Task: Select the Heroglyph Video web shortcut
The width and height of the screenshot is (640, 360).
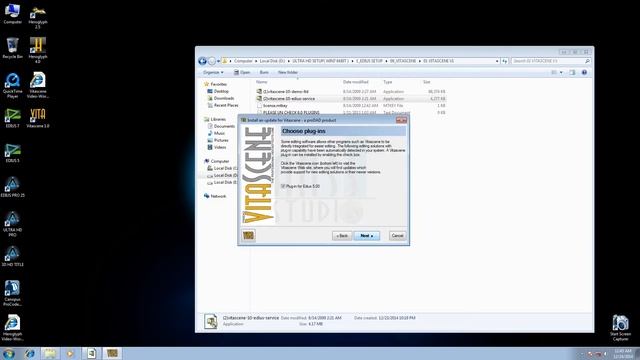Action: pyautogui.click(x=12, y=328)
